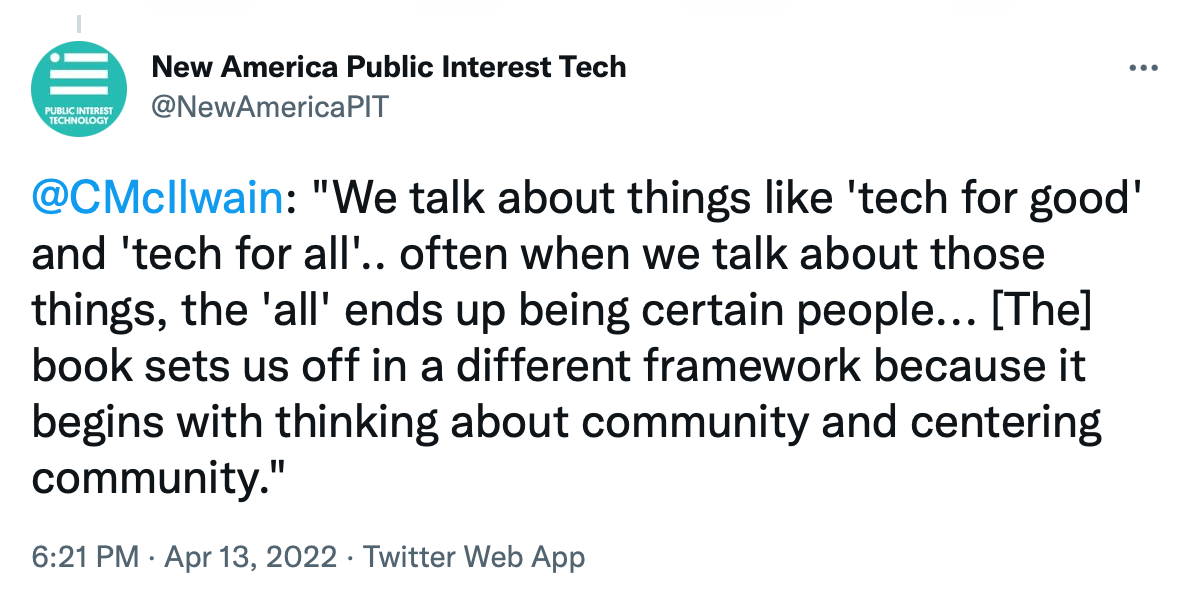1190x602 pixels.
Task: Open the @NewAmericaPIT handle link
Action: pyautogui.click(x=269, y=106)
